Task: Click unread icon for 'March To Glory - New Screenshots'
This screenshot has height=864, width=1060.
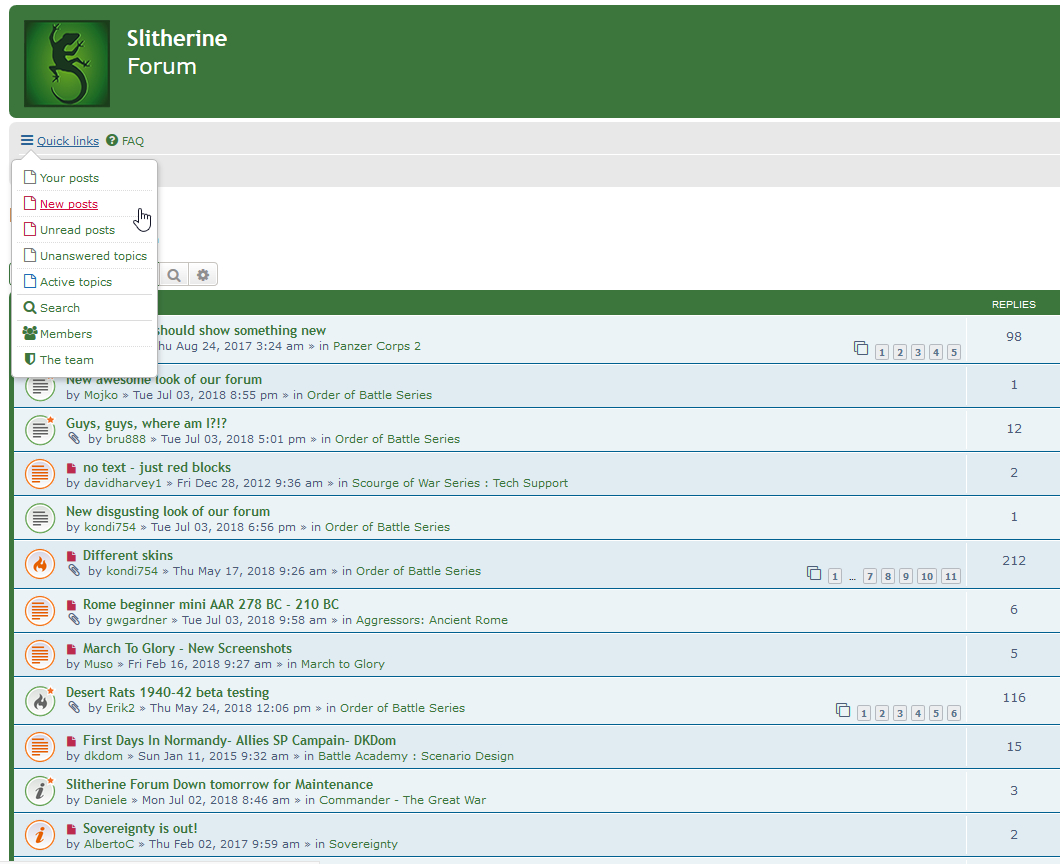Action: click(x=40, y=655)
